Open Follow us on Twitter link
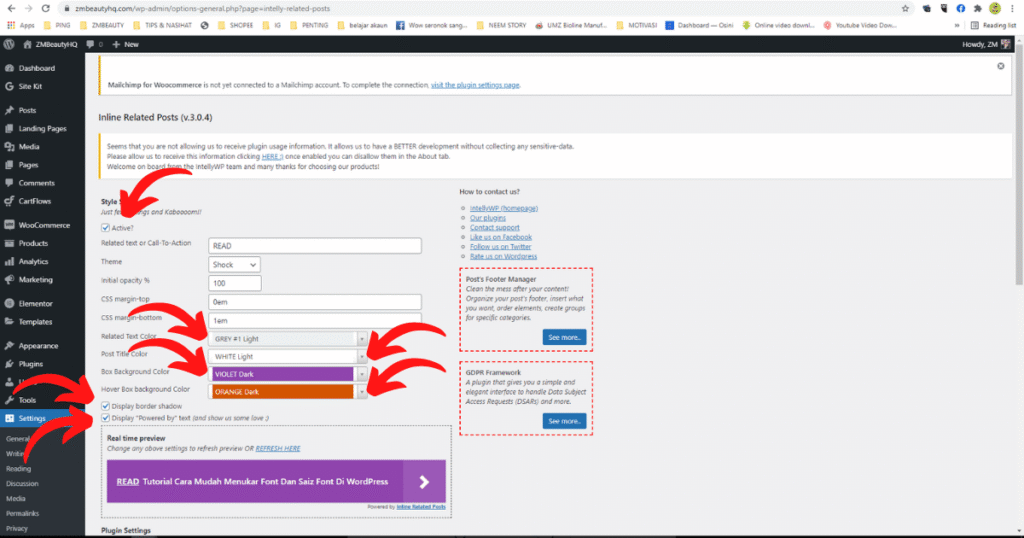Viewport: 1024px width, 538px height. click(x=500, y=247)
